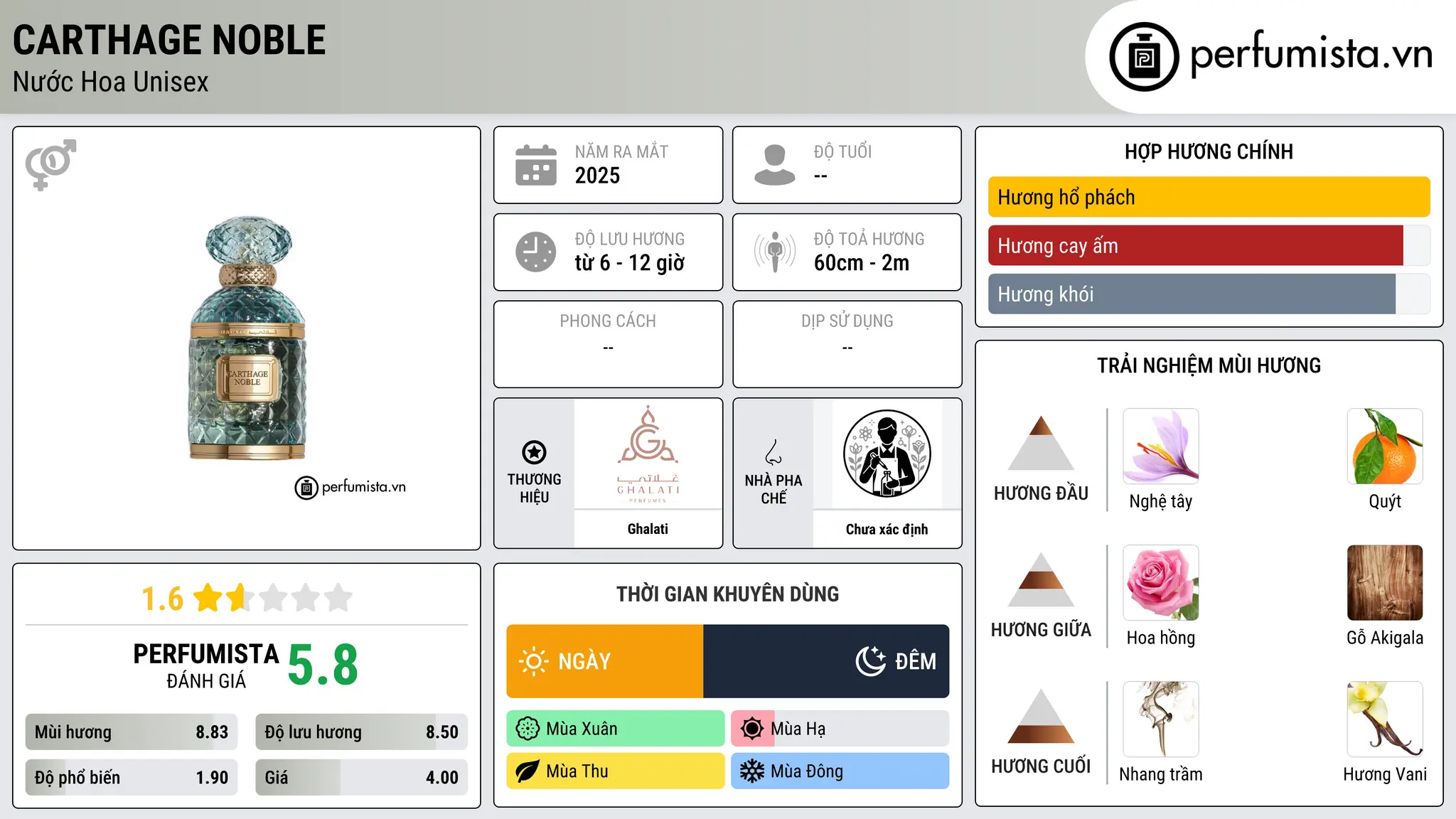Click the CARTHAGE NOBLE title
This screenshot has height=819, width=1456.
(169, 40)
